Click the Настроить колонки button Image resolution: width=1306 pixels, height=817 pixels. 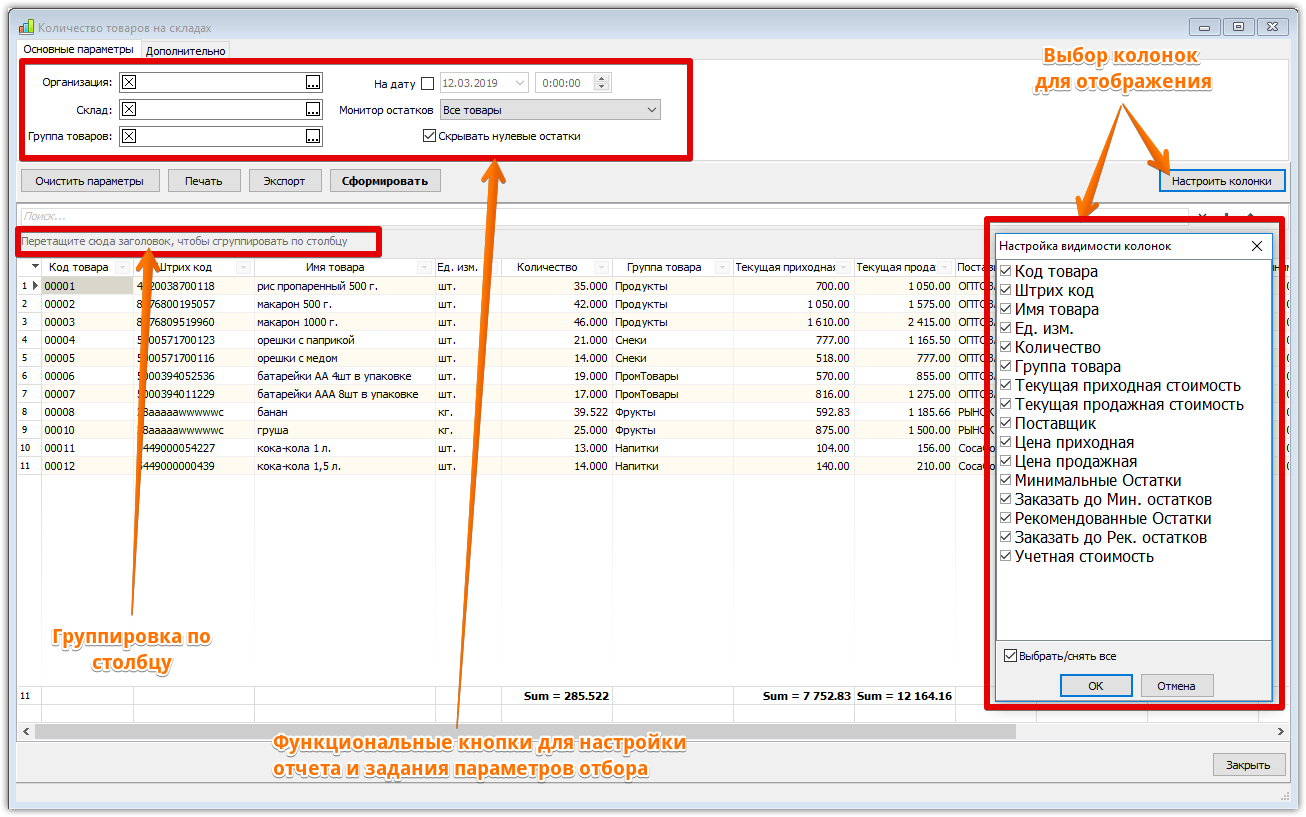click(x=1222, y=181)
